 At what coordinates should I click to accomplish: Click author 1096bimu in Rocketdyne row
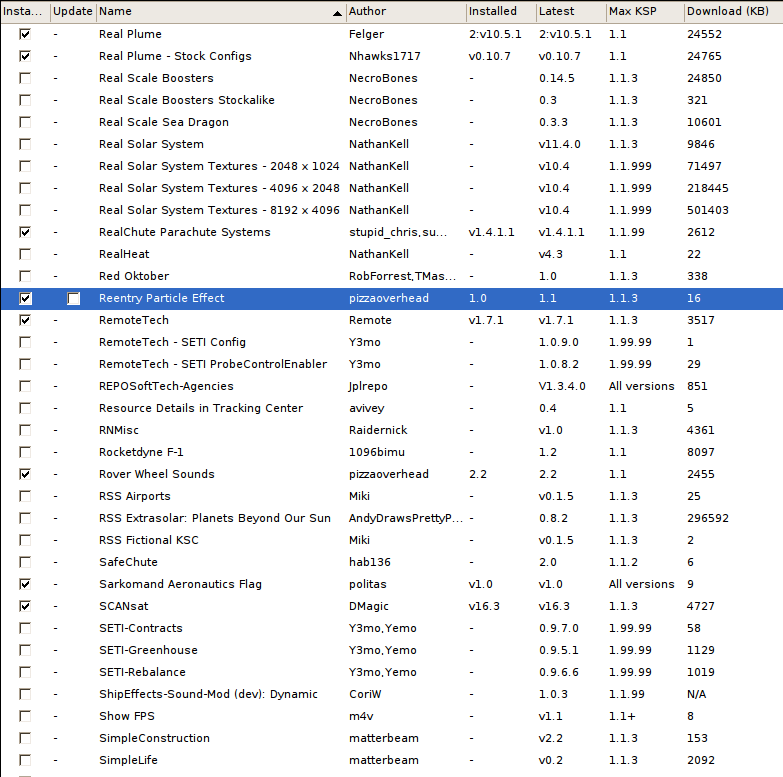click(377, 452)
